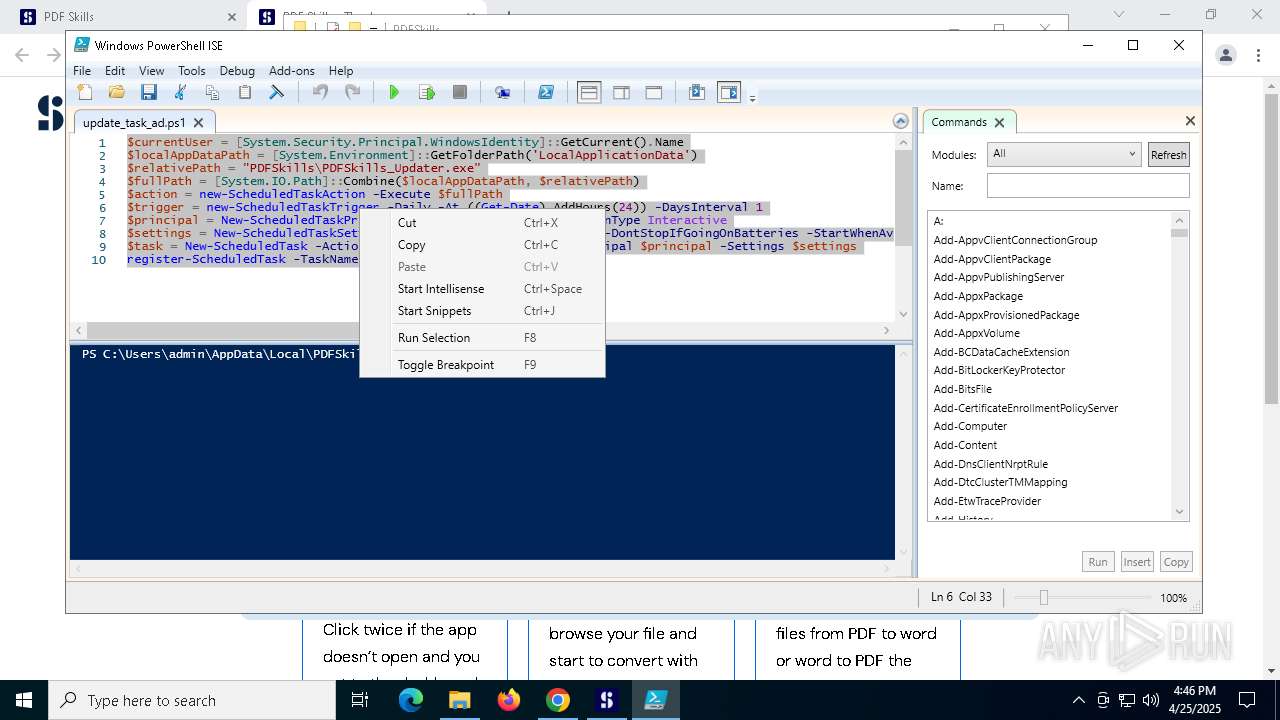Image resolution: width=1280 pixels, height=720 pixels.
Task: Choose Run Selection from context menu
Action: (482, 338)
